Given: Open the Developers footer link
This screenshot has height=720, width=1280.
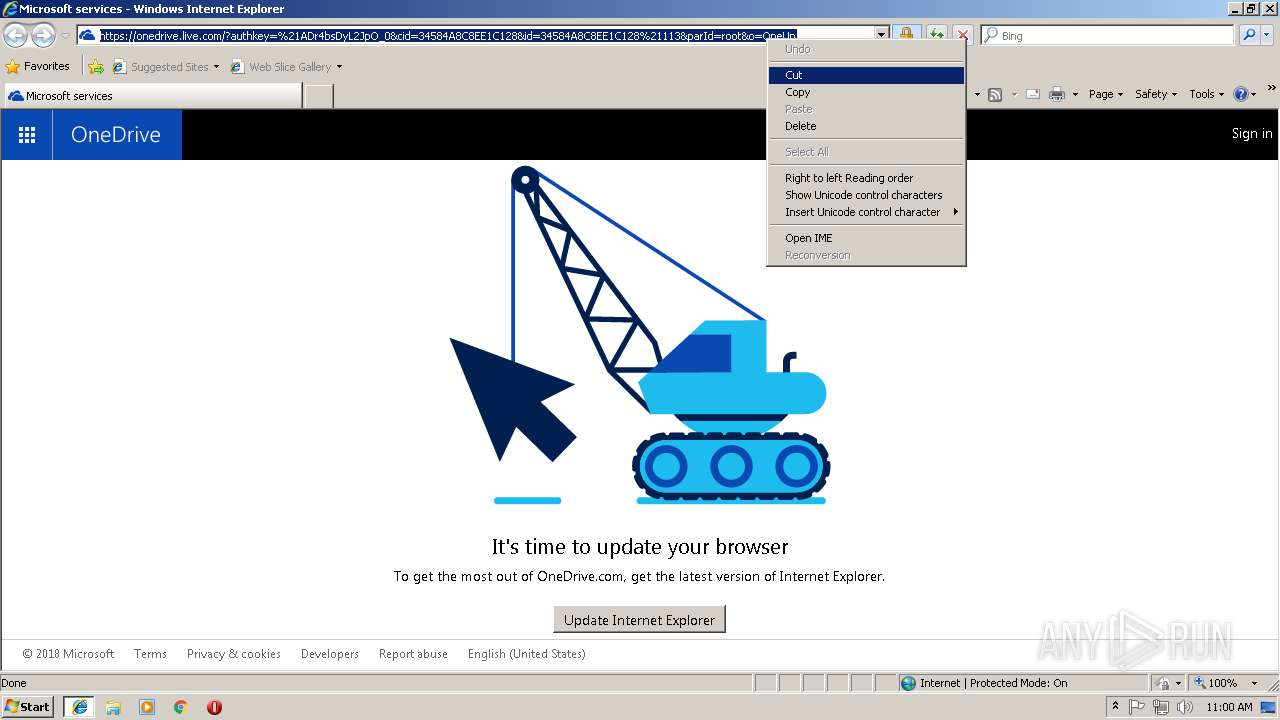Looking at the screenshot, I should pos(329,654).
